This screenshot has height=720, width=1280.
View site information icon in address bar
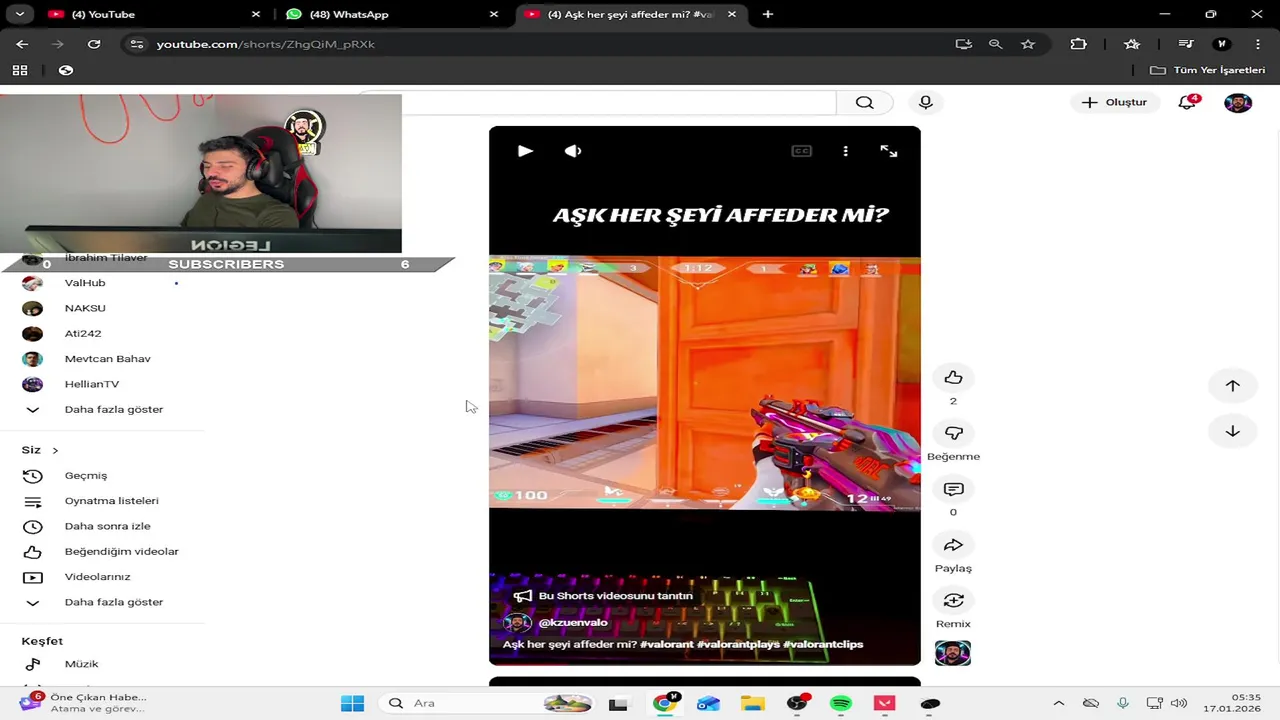[x=137, y=44]
